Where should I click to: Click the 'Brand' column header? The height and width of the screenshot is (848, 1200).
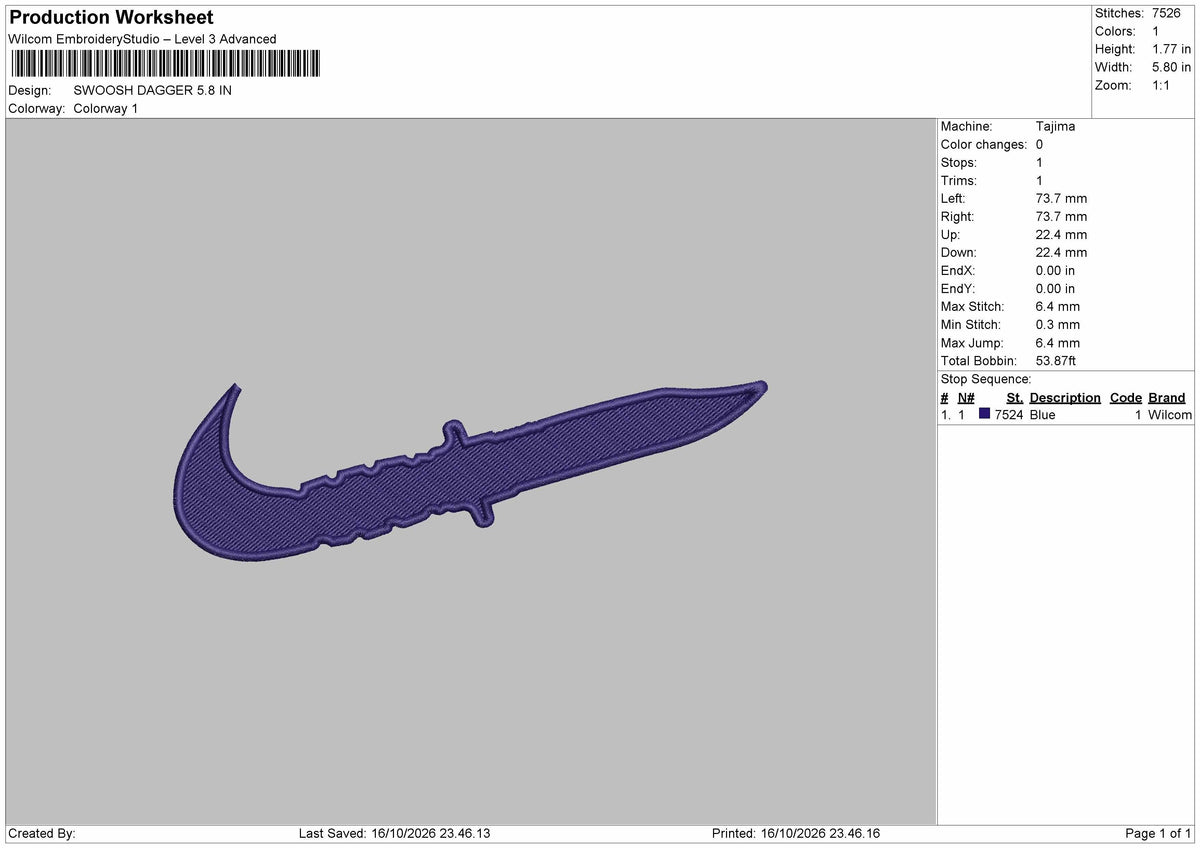(x=1167, y=398)
